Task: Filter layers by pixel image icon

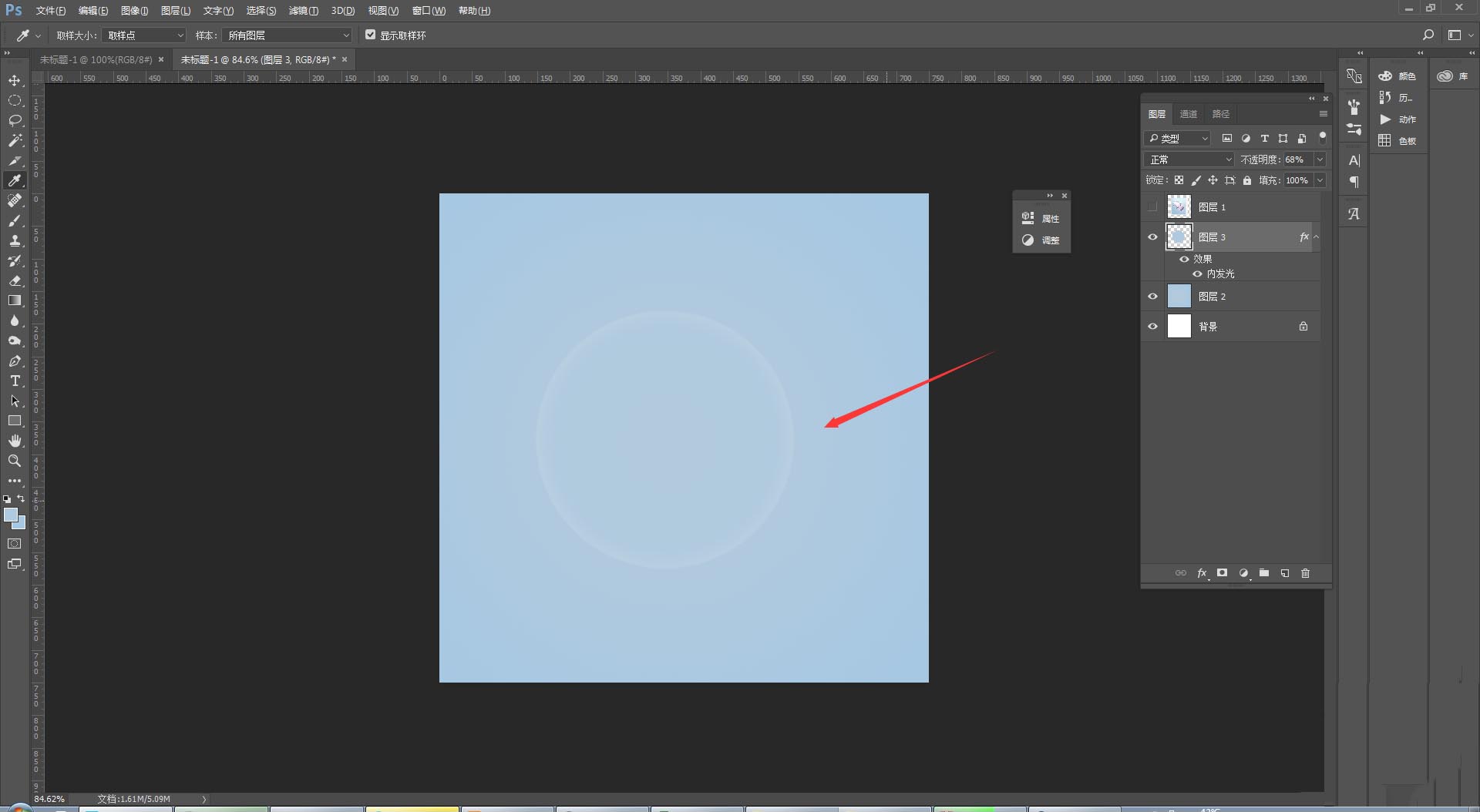Action: coord(1227,139)
